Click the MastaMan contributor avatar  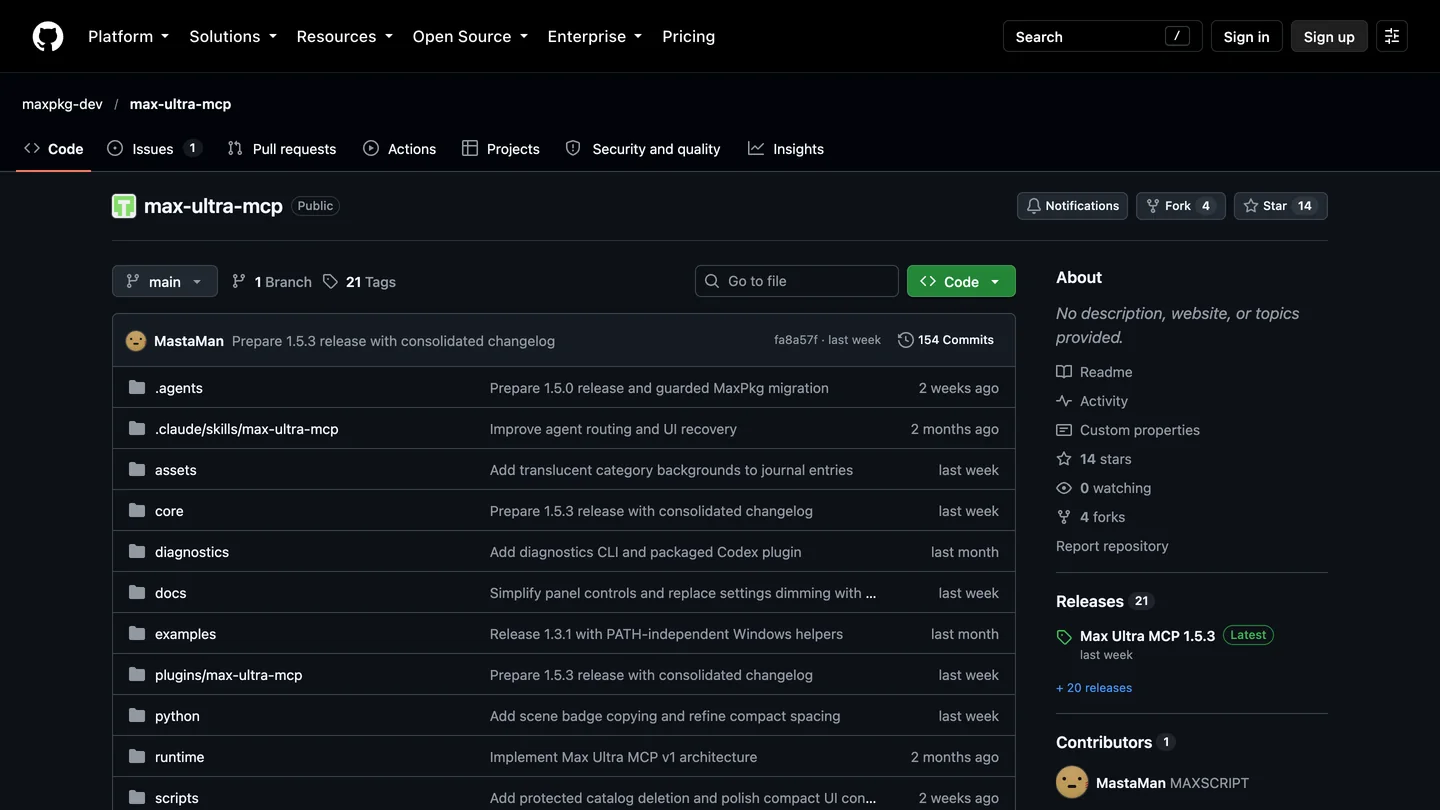(1072, 783)
